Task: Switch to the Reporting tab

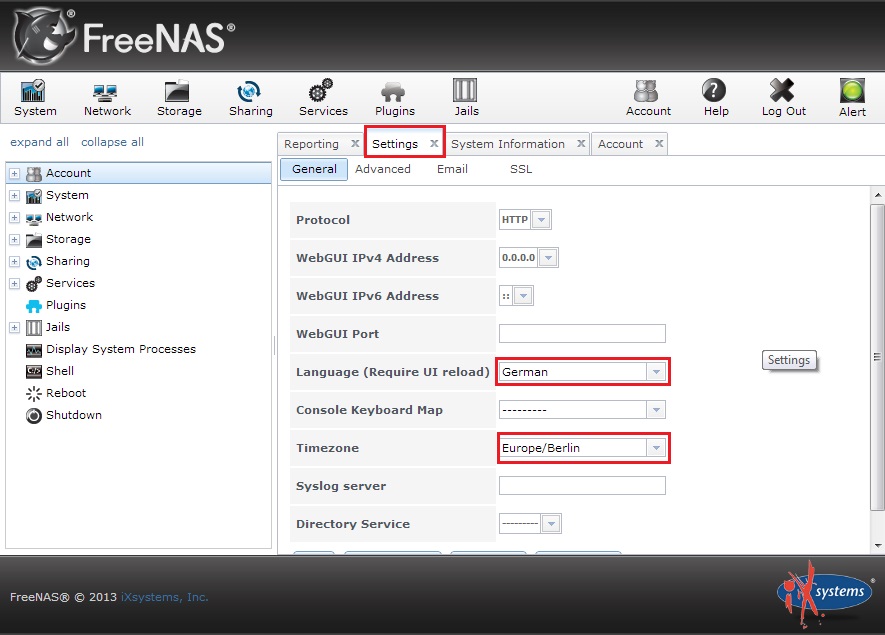Action: click(x=312, y=144)
